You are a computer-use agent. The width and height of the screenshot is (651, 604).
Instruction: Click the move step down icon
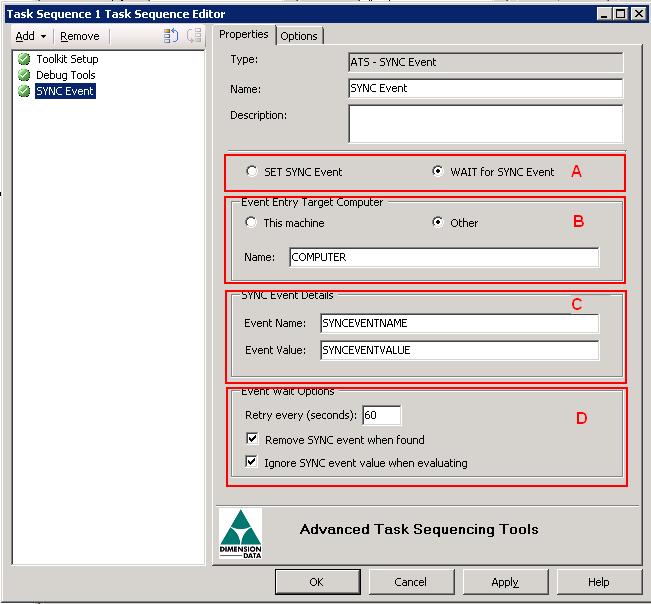click(194, 36)
